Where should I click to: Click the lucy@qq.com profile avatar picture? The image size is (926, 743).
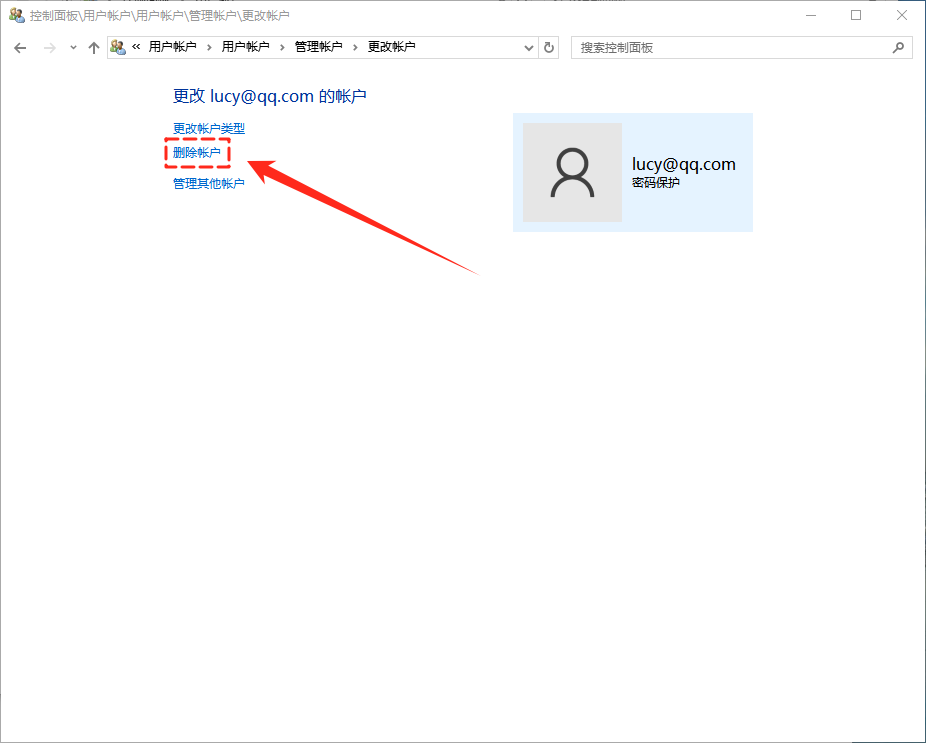click(x=572, y=172)
